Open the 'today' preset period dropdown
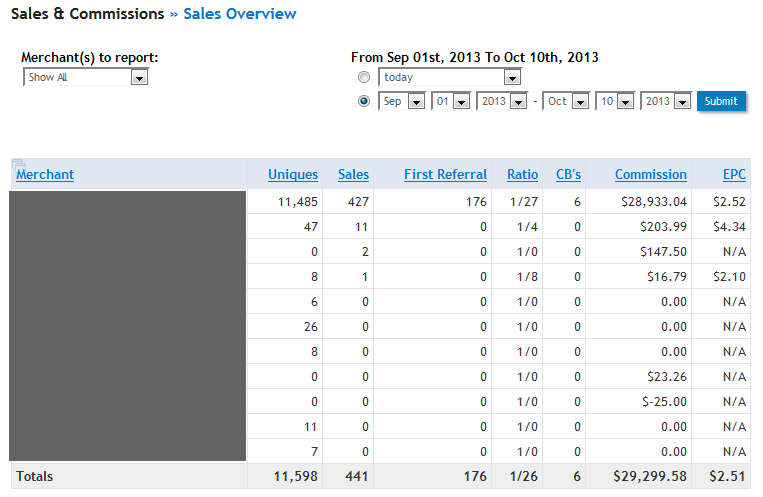This screenshot has height=497, width=763. coord(512,77)
